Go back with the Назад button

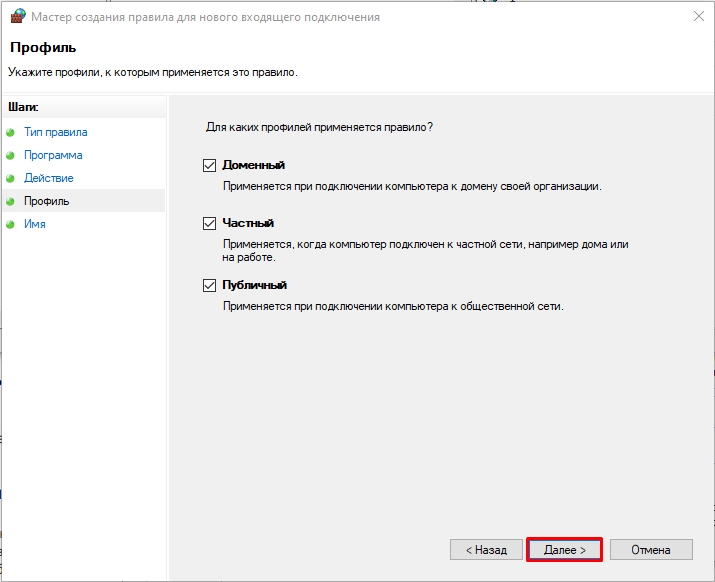(485, 550)
